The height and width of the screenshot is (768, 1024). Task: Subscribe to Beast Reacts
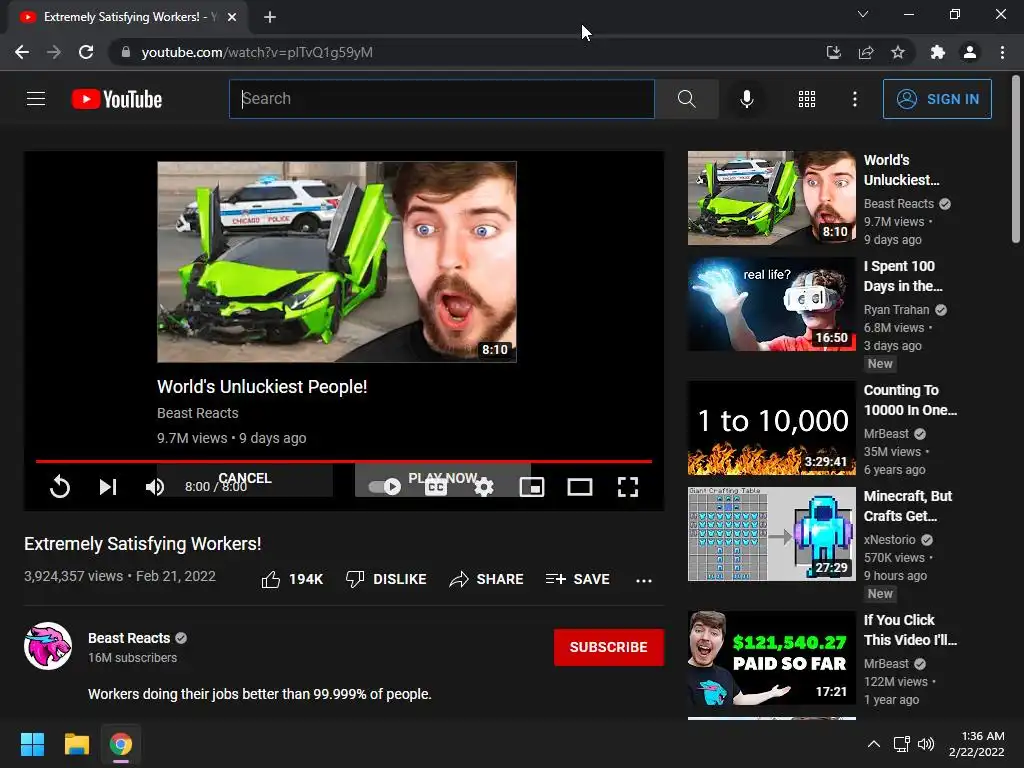[x=609, y=647]
